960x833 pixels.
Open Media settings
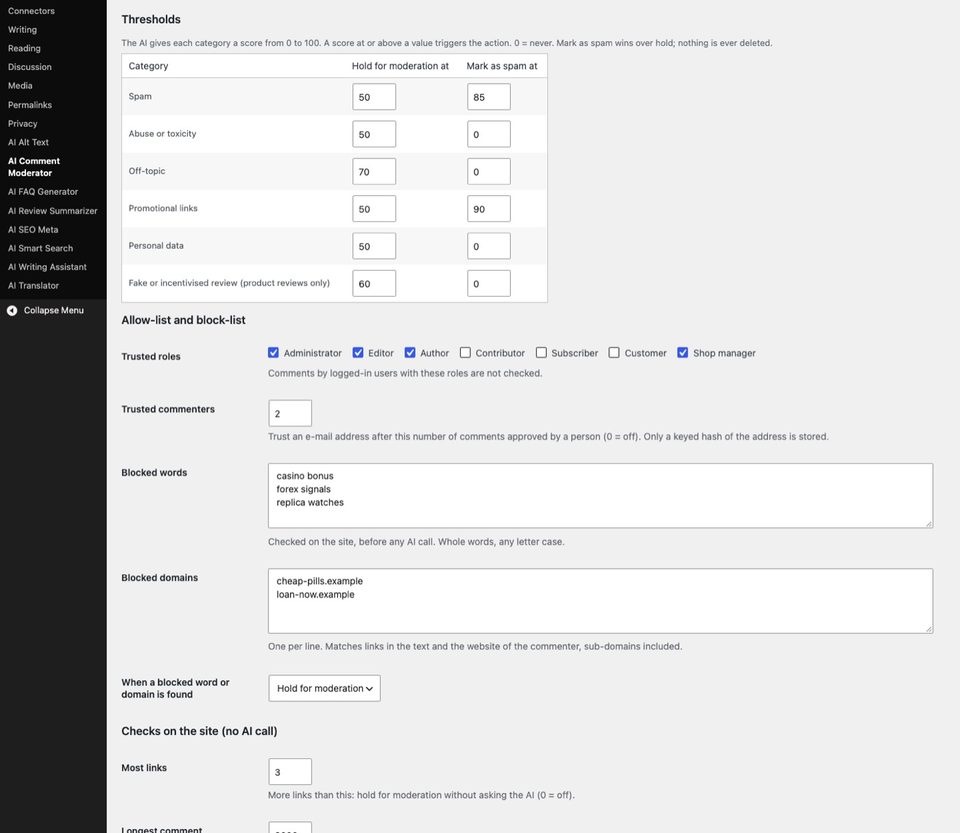click(20, 86)
